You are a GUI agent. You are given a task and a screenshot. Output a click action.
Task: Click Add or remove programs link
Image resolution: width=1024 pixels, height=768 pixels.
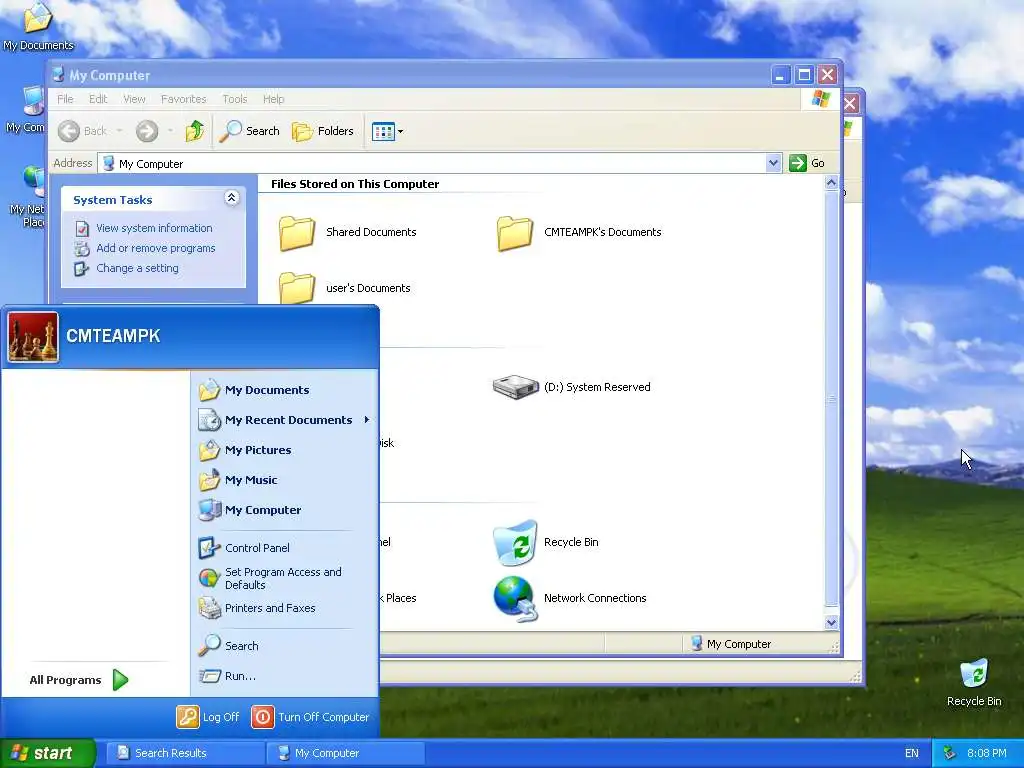[x=155, y=248]
